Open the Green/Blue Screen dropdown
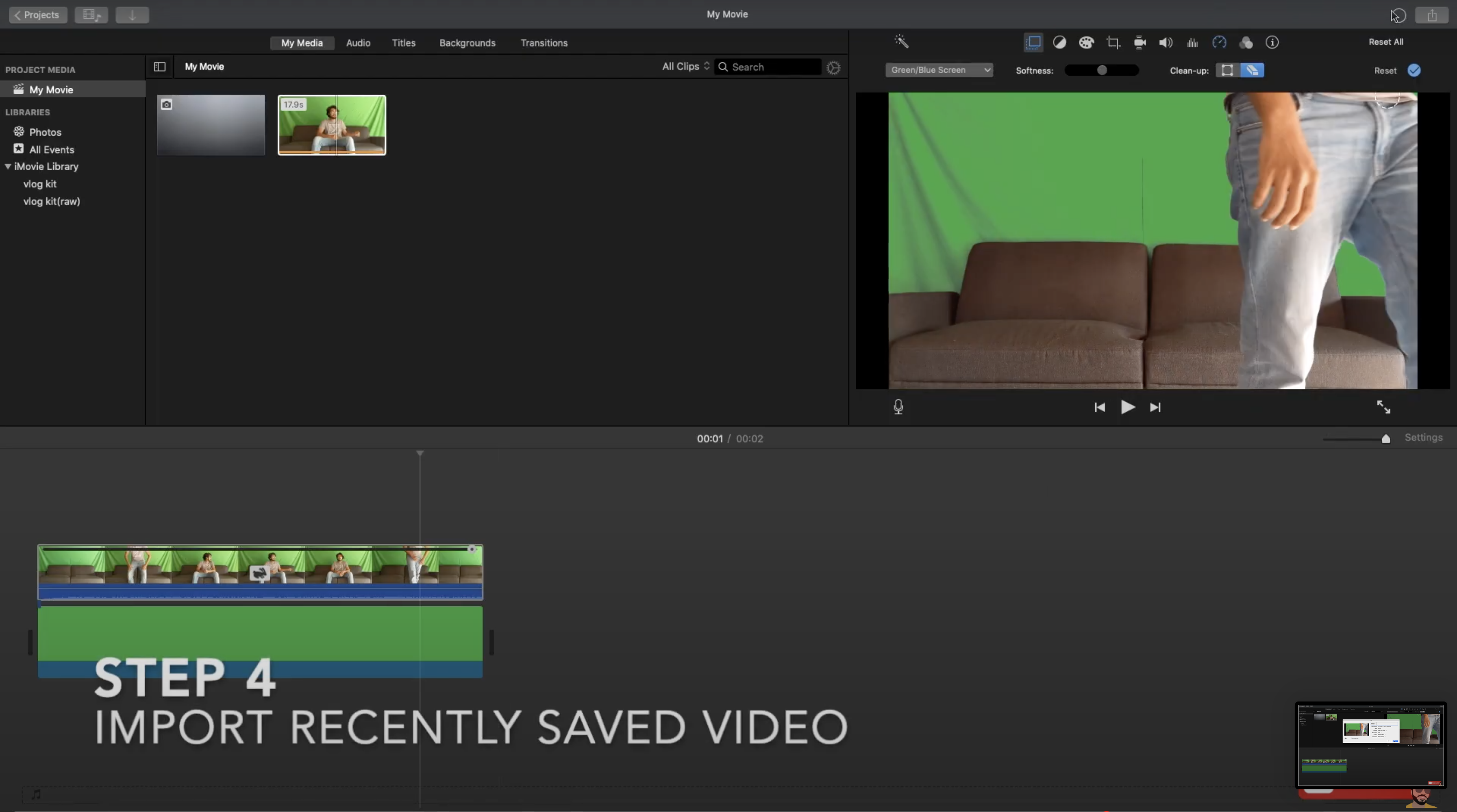The image size is (1457, 812). [939, 70]
